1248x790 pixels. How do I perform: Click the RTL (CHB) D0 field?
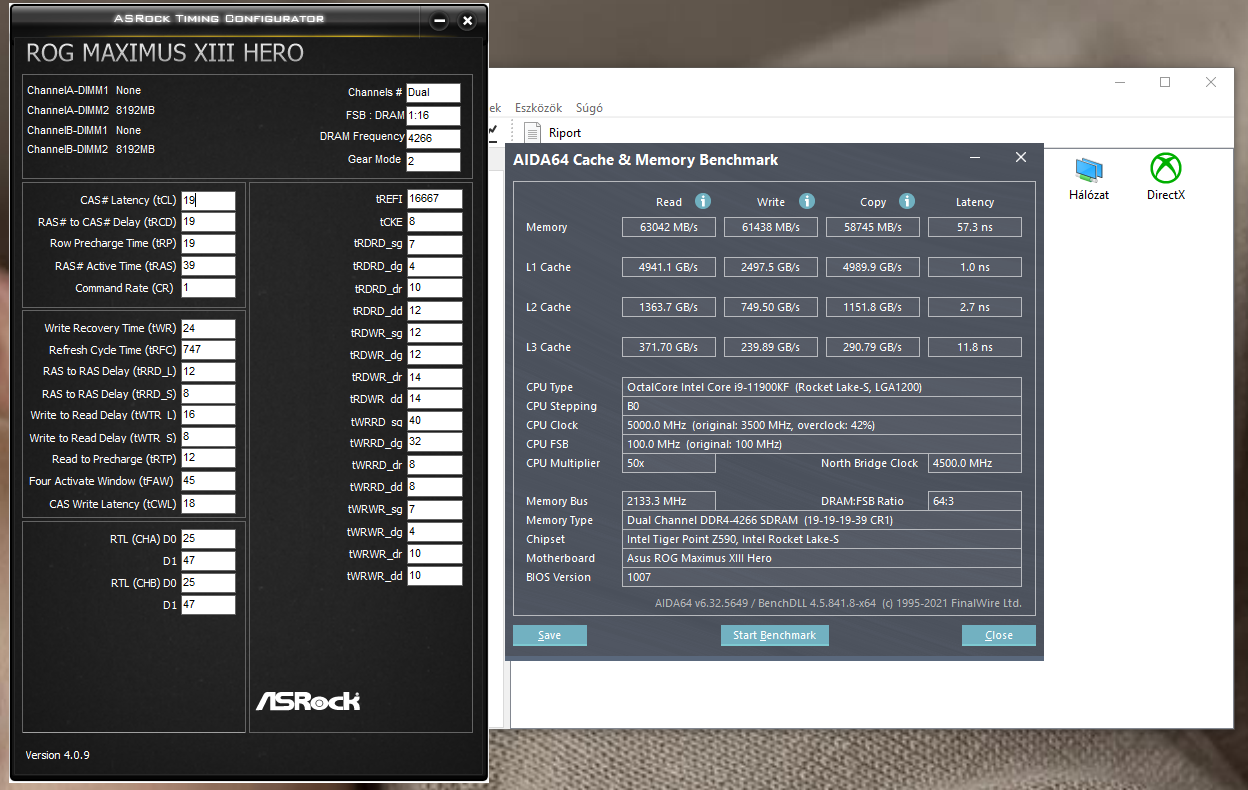pyautogui.click(x=208, y=583)
